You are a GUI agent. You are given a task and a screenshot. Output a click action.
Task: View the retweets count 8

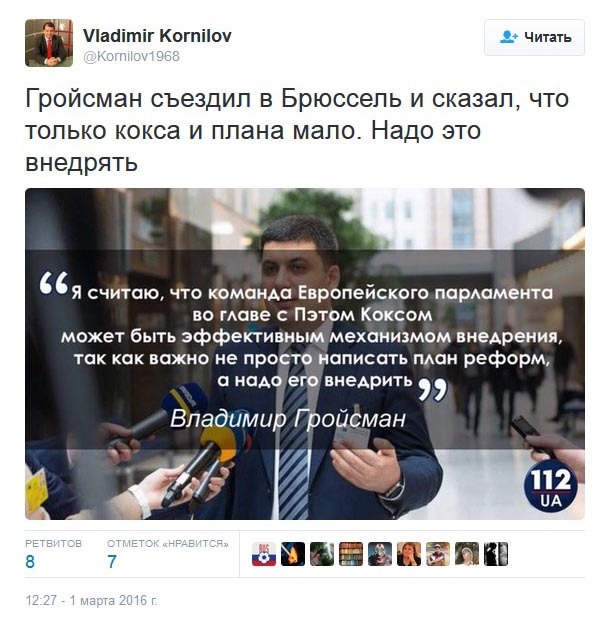30,562
